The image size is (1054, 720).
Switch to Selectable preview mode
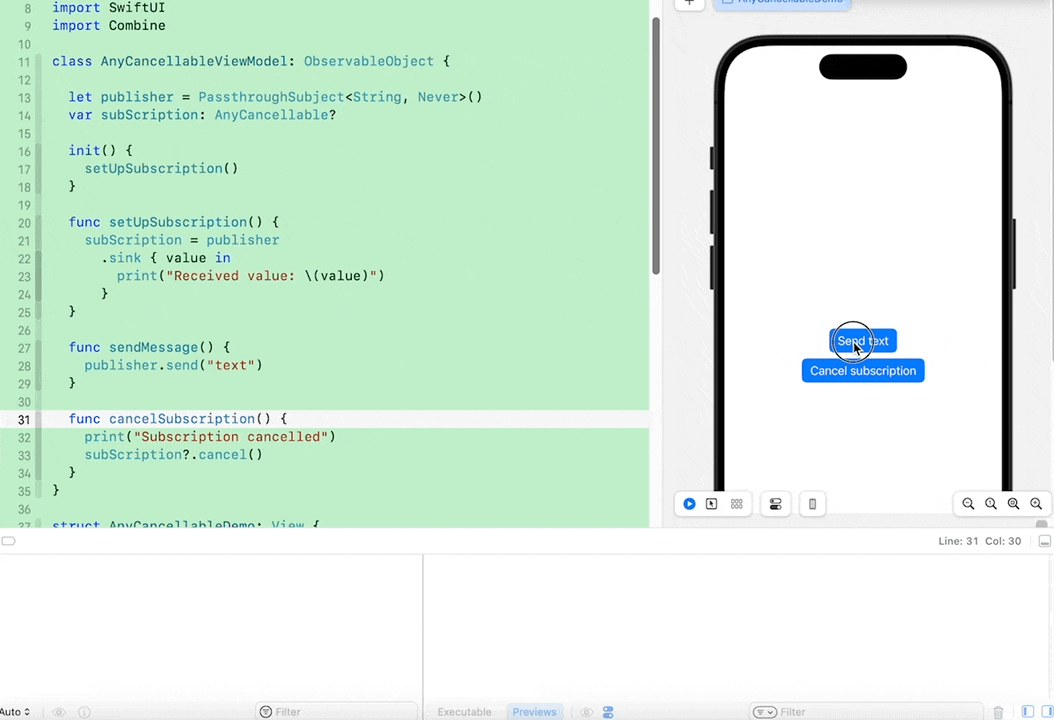pos(712,504)
